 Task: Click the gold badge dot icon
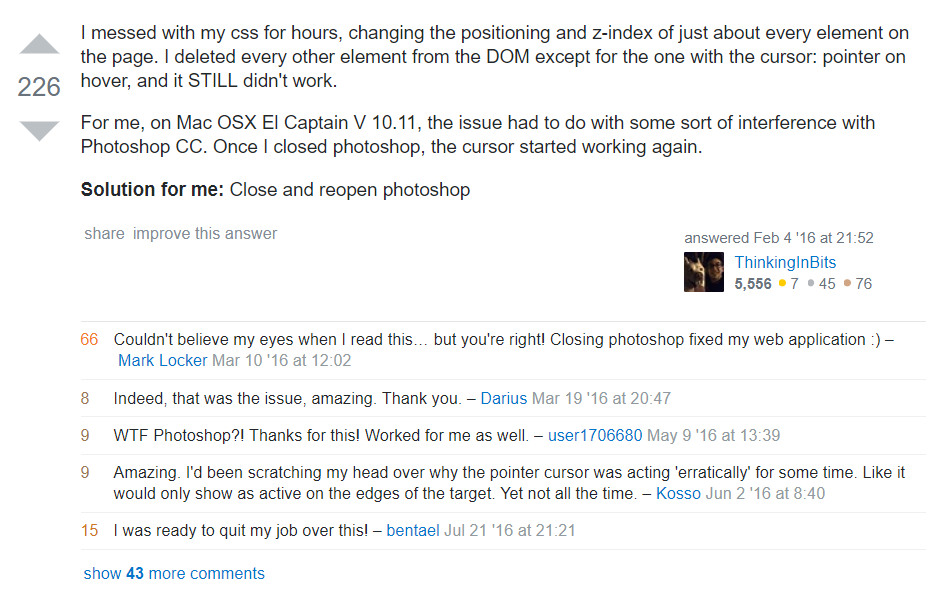click(x=782, y=283)
